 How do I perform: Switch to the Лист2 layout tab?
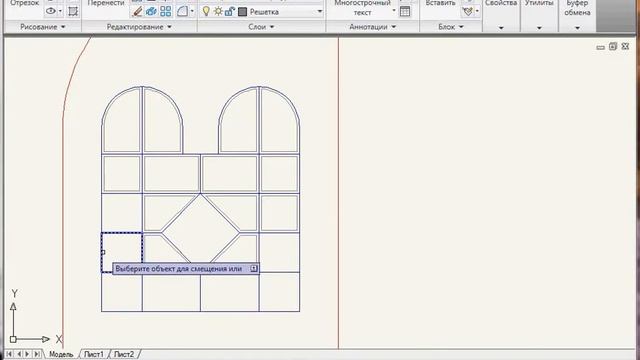point(124,354)
